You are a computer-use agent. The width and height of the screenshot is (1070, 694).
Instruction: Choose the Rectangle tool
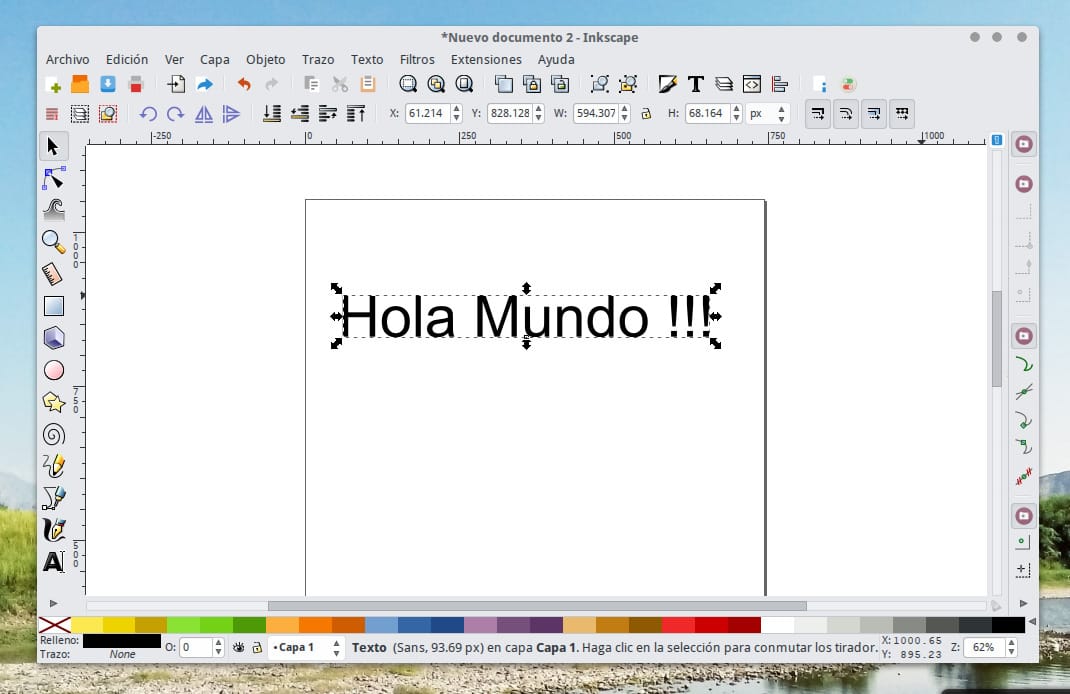pos(52,306)
